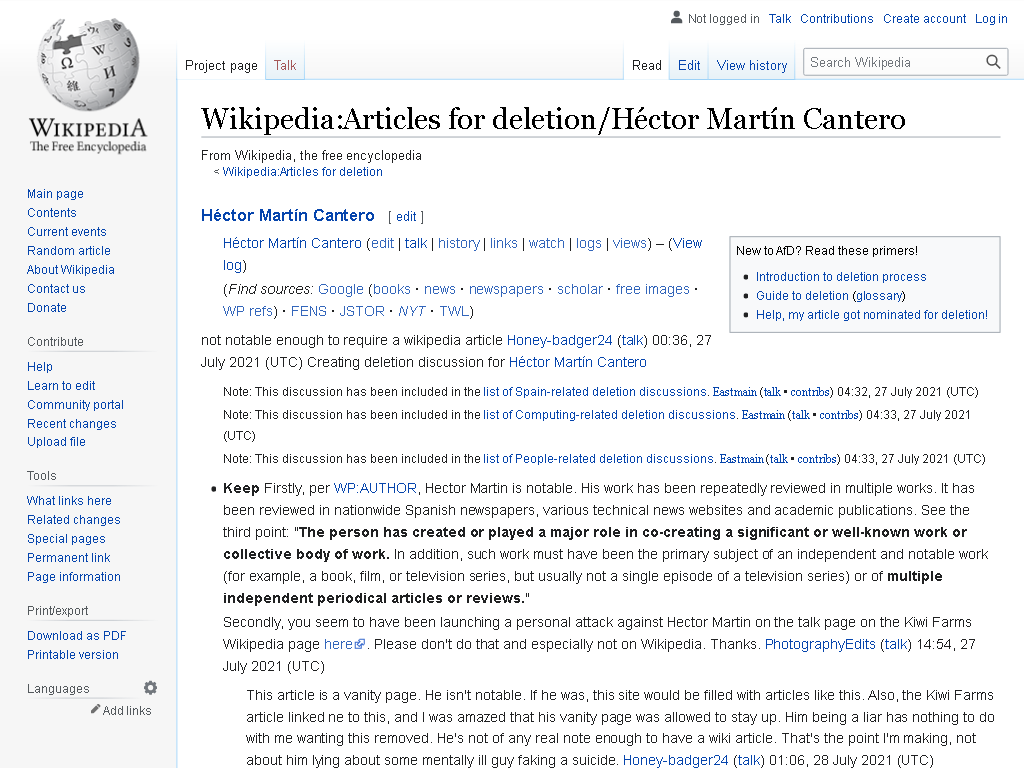Click Download as PDF

76,635
